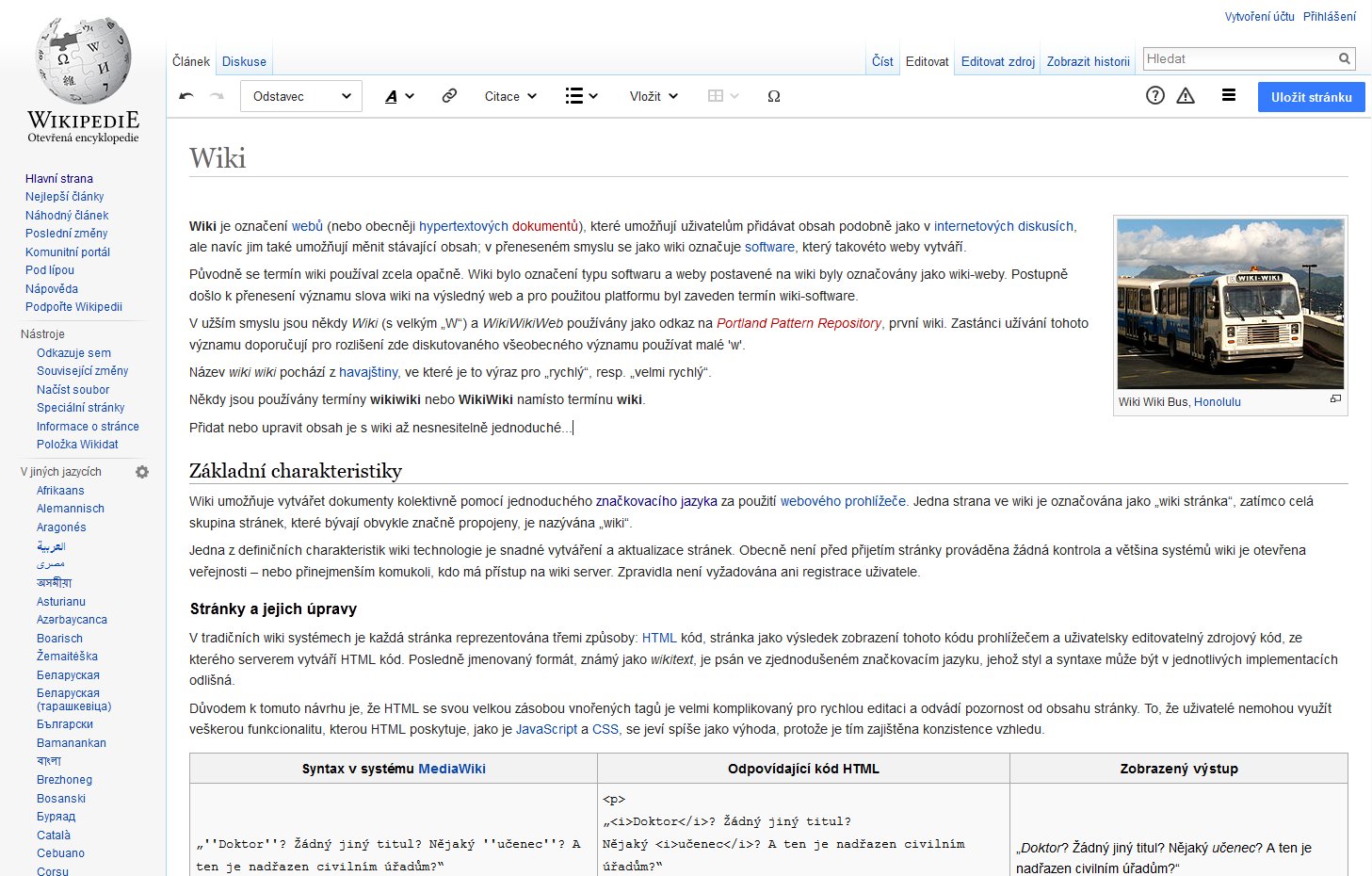Image resolution: width=1372 pixels, height=876 pixels.
Task: Open Poslední změny link
Action: click(x=66, y=234)
